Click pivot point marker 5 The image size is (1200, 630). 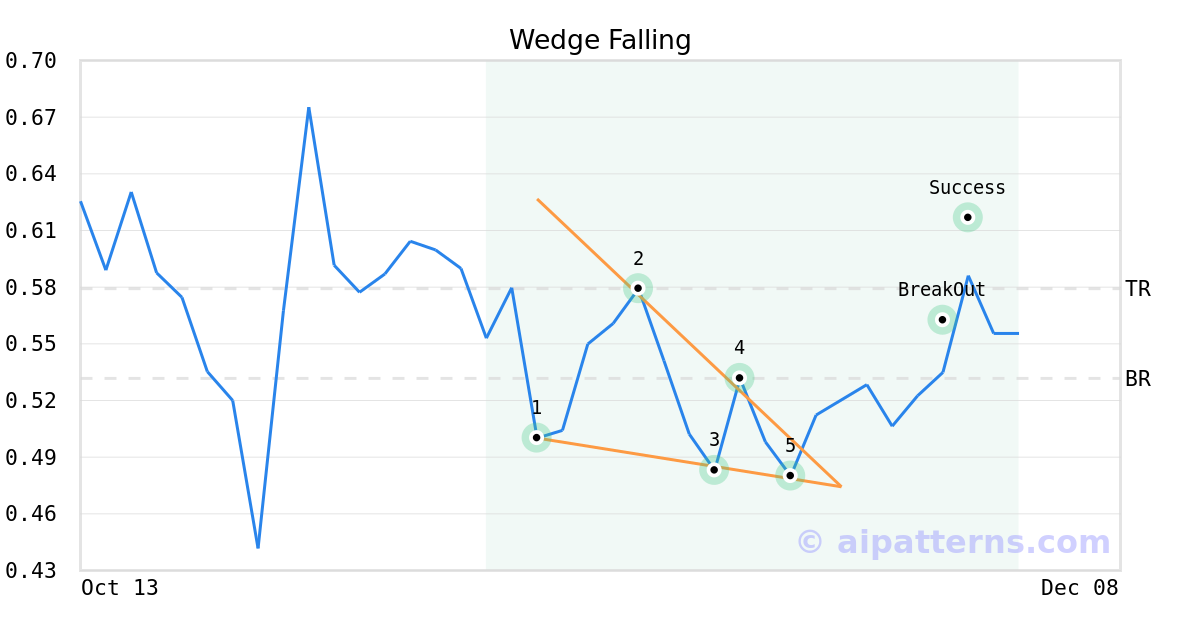click(790, 476)
